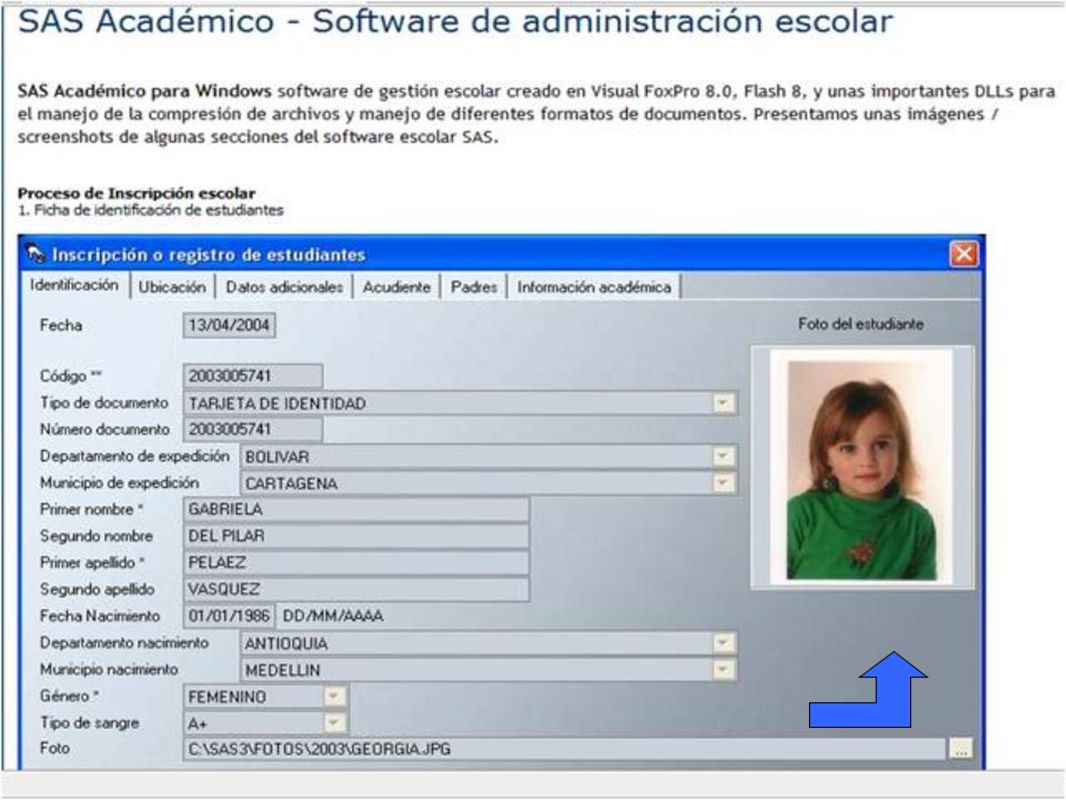Viewport: 1066px width, 800px height.
Task: Click the student photo thumbnail
Action: pos(861,469)
